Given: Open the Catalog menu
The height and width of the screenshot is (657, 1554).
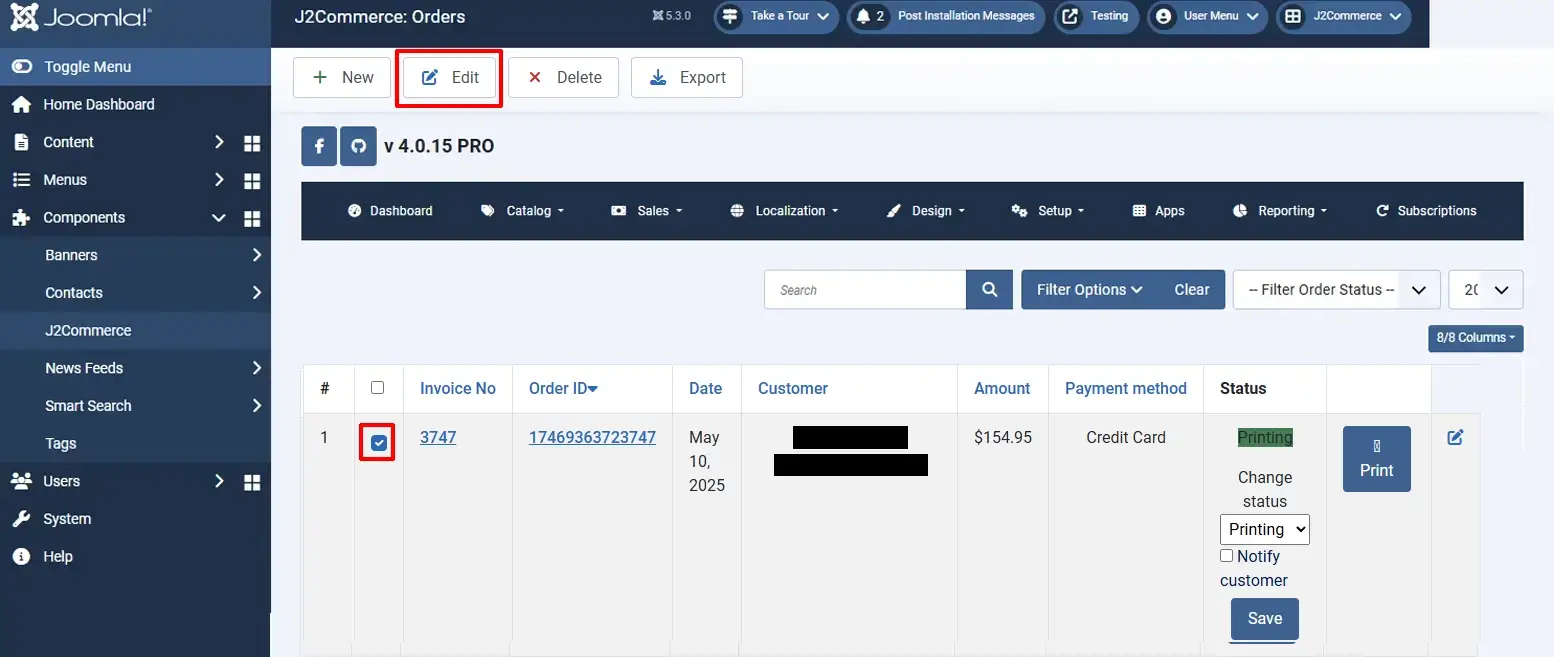Looking at the screenshot, I should 522,211.
